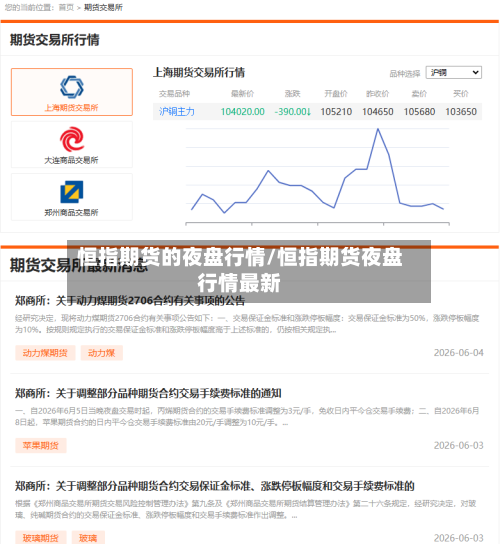The width and height of the screenshot is (500, 544).
Task: Click the summary text starting 根据《郑州商品交易所
Action: pyautogui.click(x=245, y=509)
